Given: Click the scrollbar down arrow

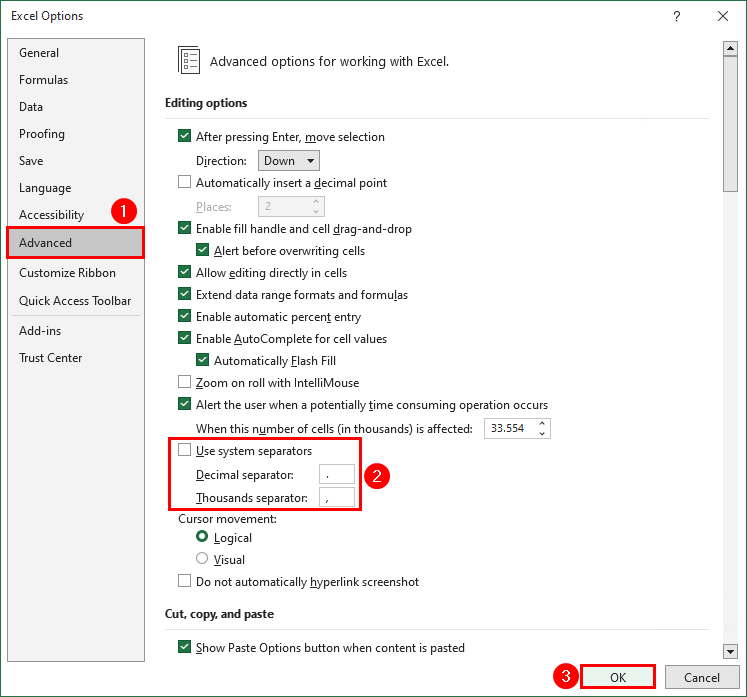Looking at the screenshot, I should 730,651.
